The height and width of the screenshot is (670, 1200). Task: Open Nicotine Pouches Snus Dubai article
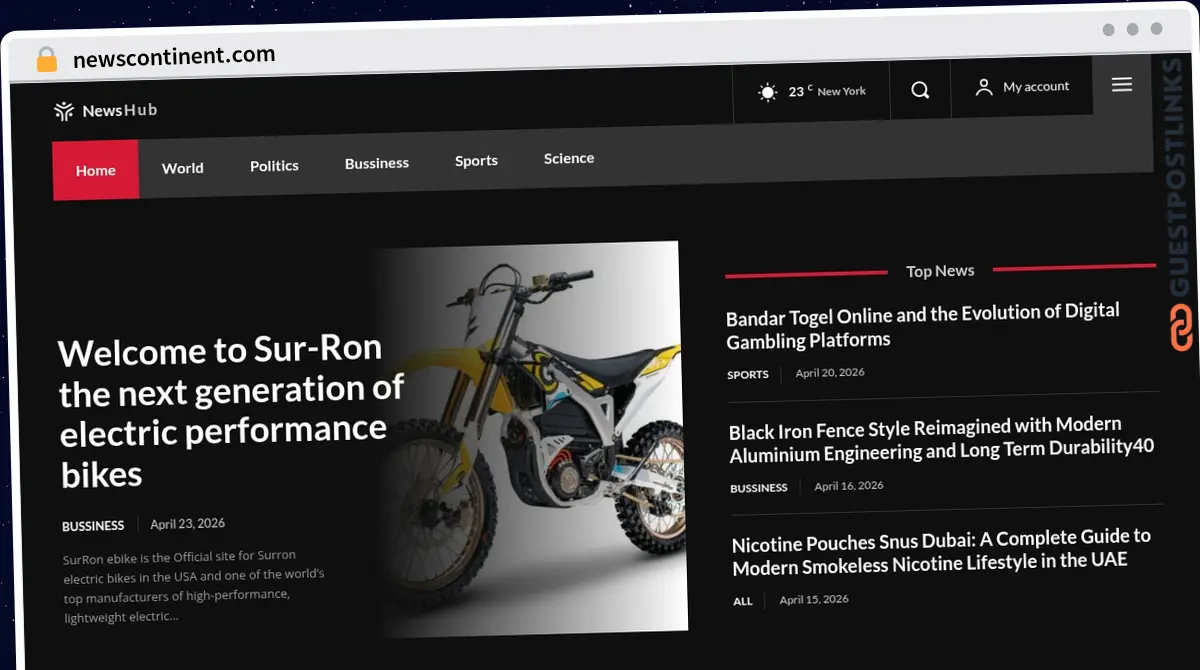click(x=941, y=552)
